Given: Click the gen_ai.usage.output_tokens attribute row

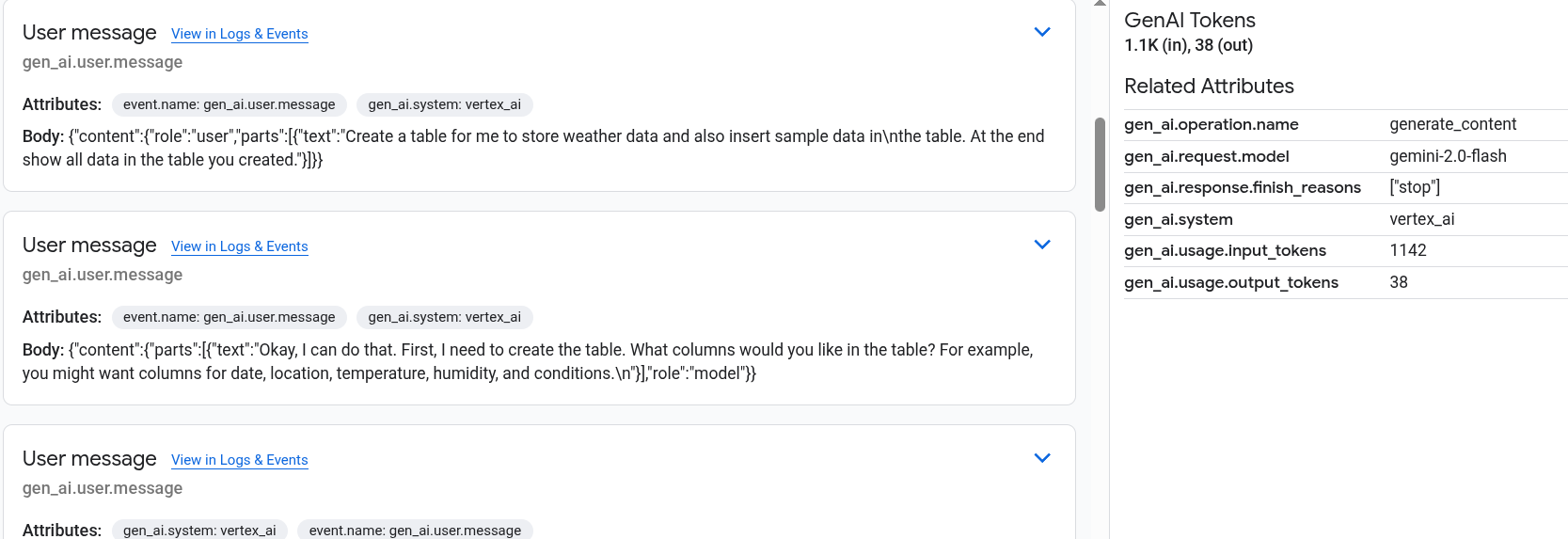Looking at the screenshot, I should click(1345, 282).
